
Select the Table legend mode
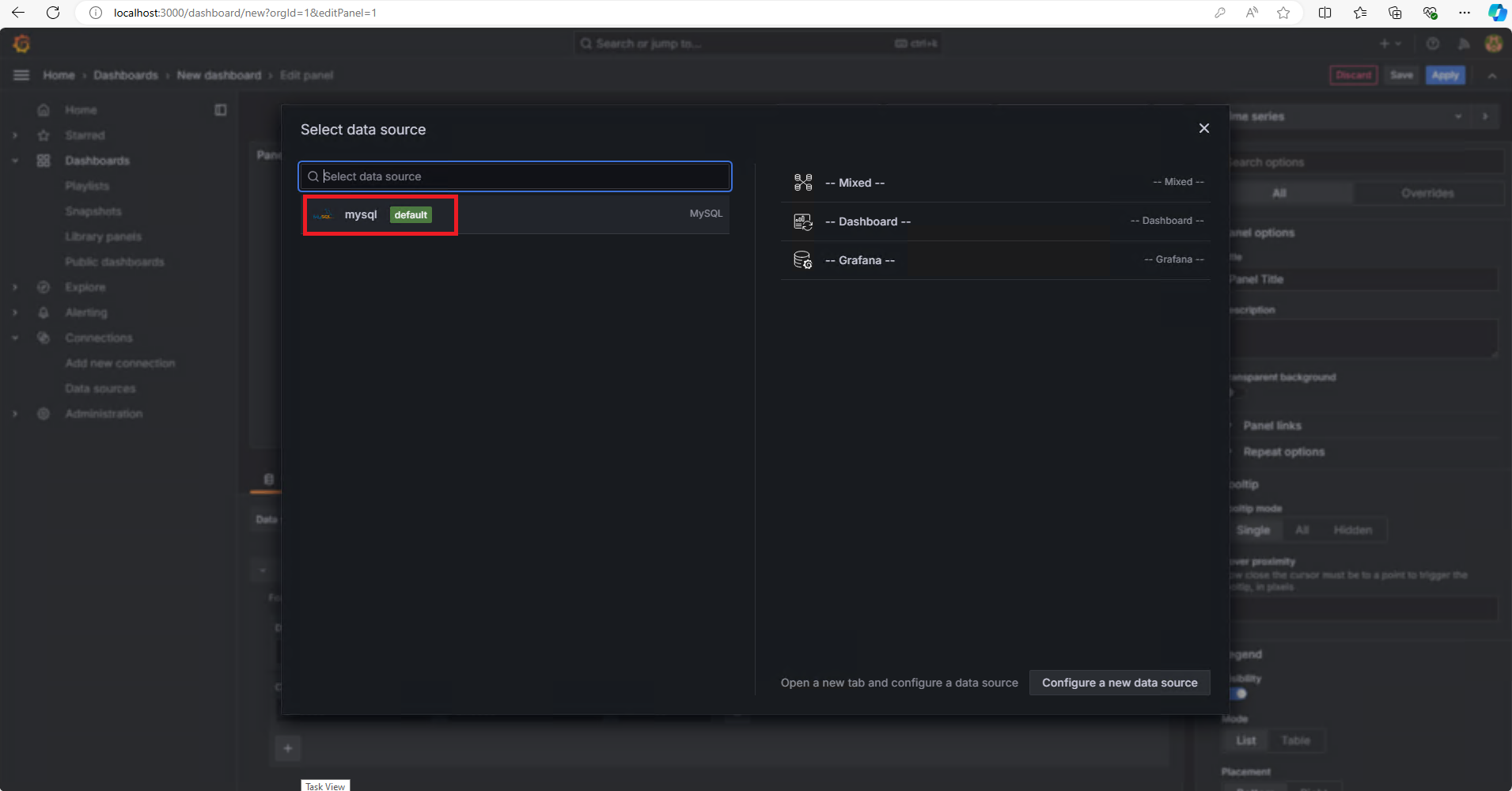pyautogui.click(x=1295, y=740)
